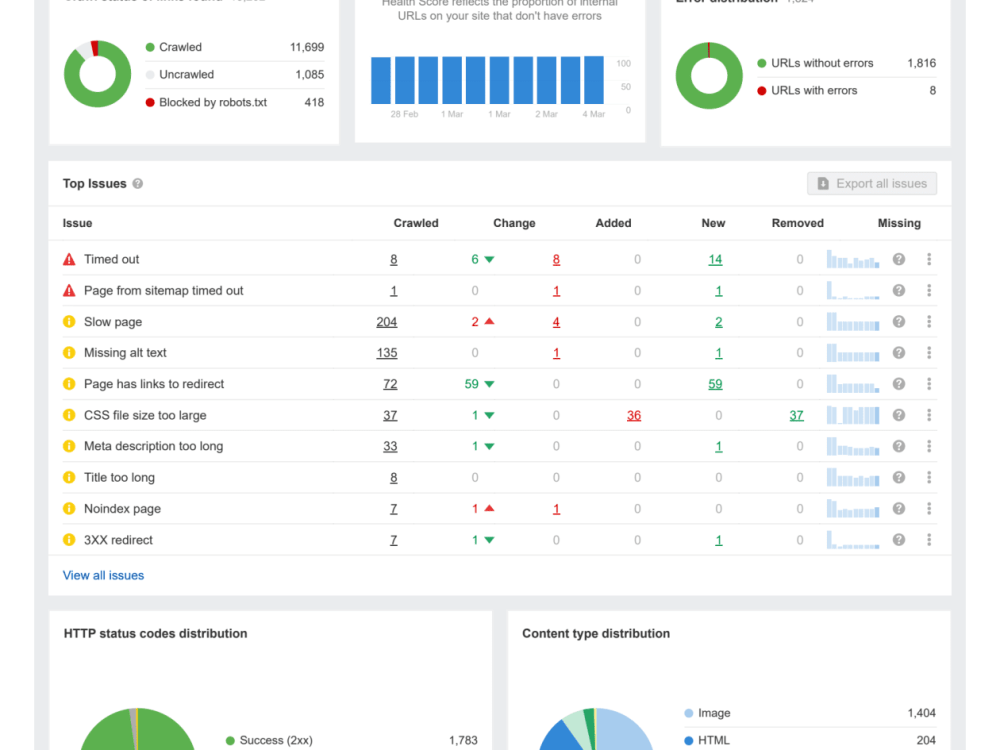Click added count 36 for CSS file size
Screen dimensions: 1000x750
click(633, 415)
